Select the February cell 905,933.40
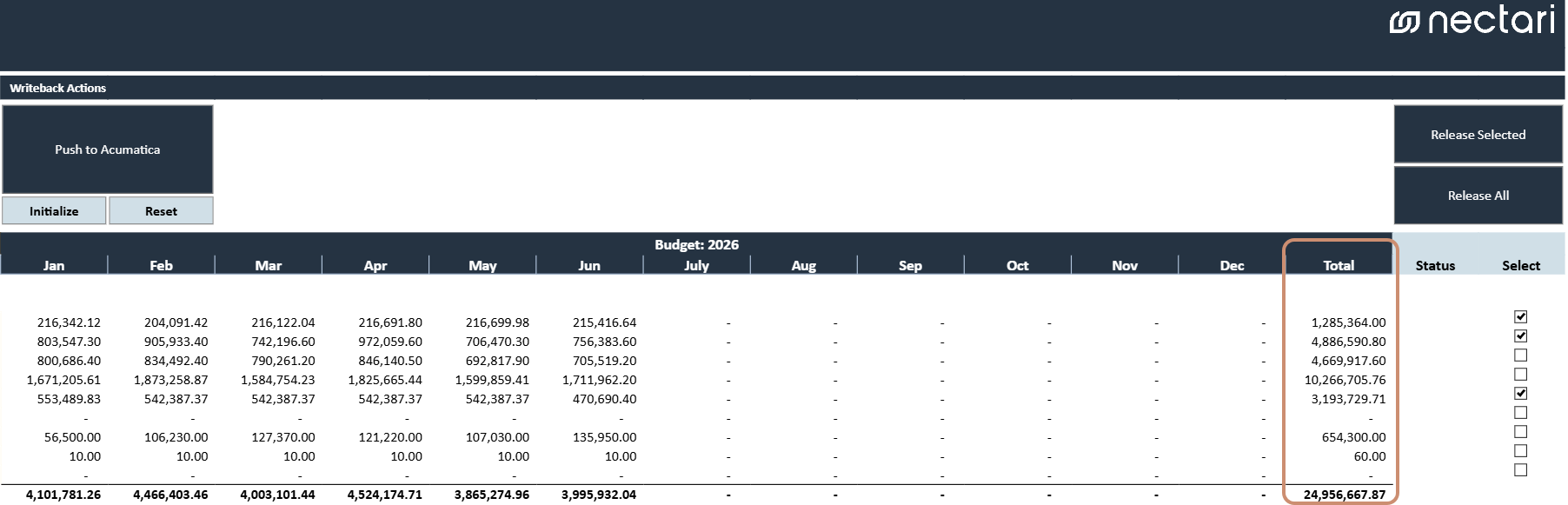This screenshot has height=505, width=1568. point(176,342)
